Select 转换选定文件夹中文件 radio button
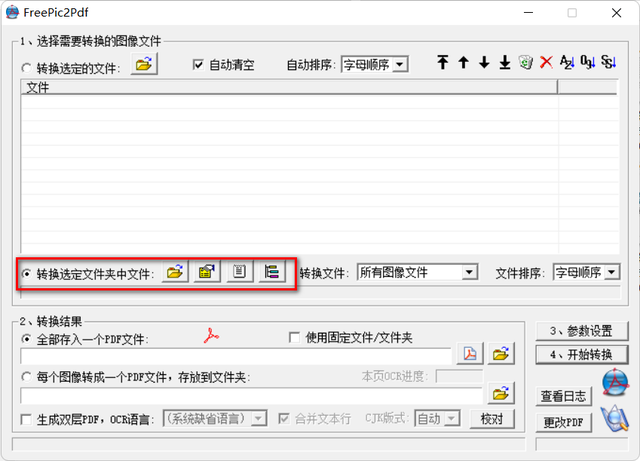The image size is (640, 461). click(x=27, y=273)
